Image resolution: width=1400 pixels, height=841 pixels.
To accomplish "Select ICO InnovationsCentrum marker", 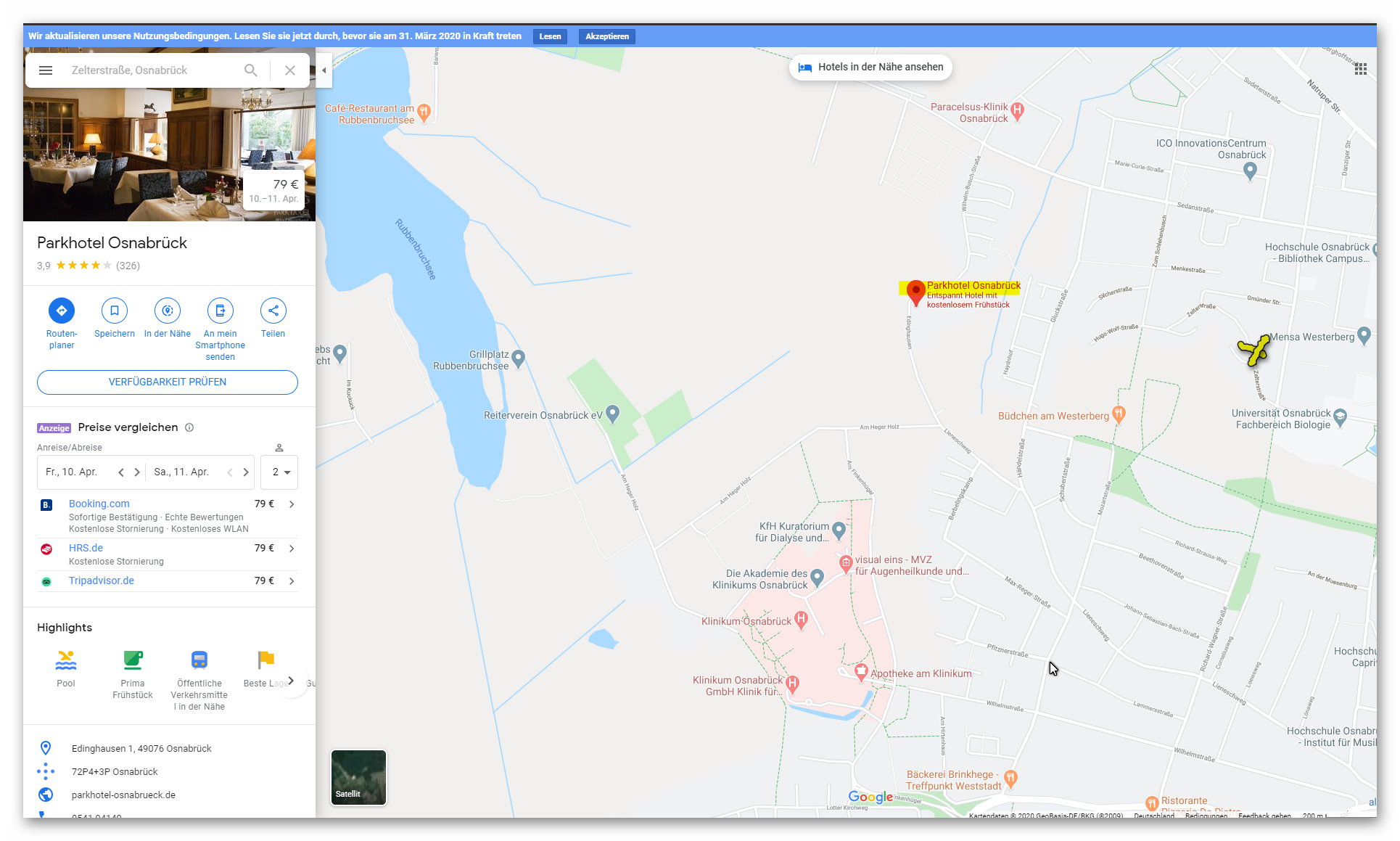I will [1250, 171].
